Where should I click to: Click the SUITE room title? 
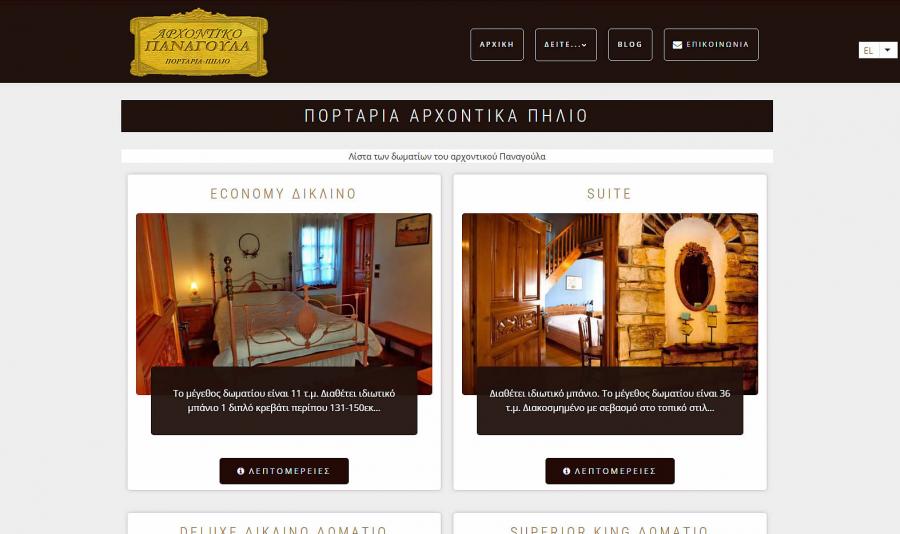pos(610,194)
